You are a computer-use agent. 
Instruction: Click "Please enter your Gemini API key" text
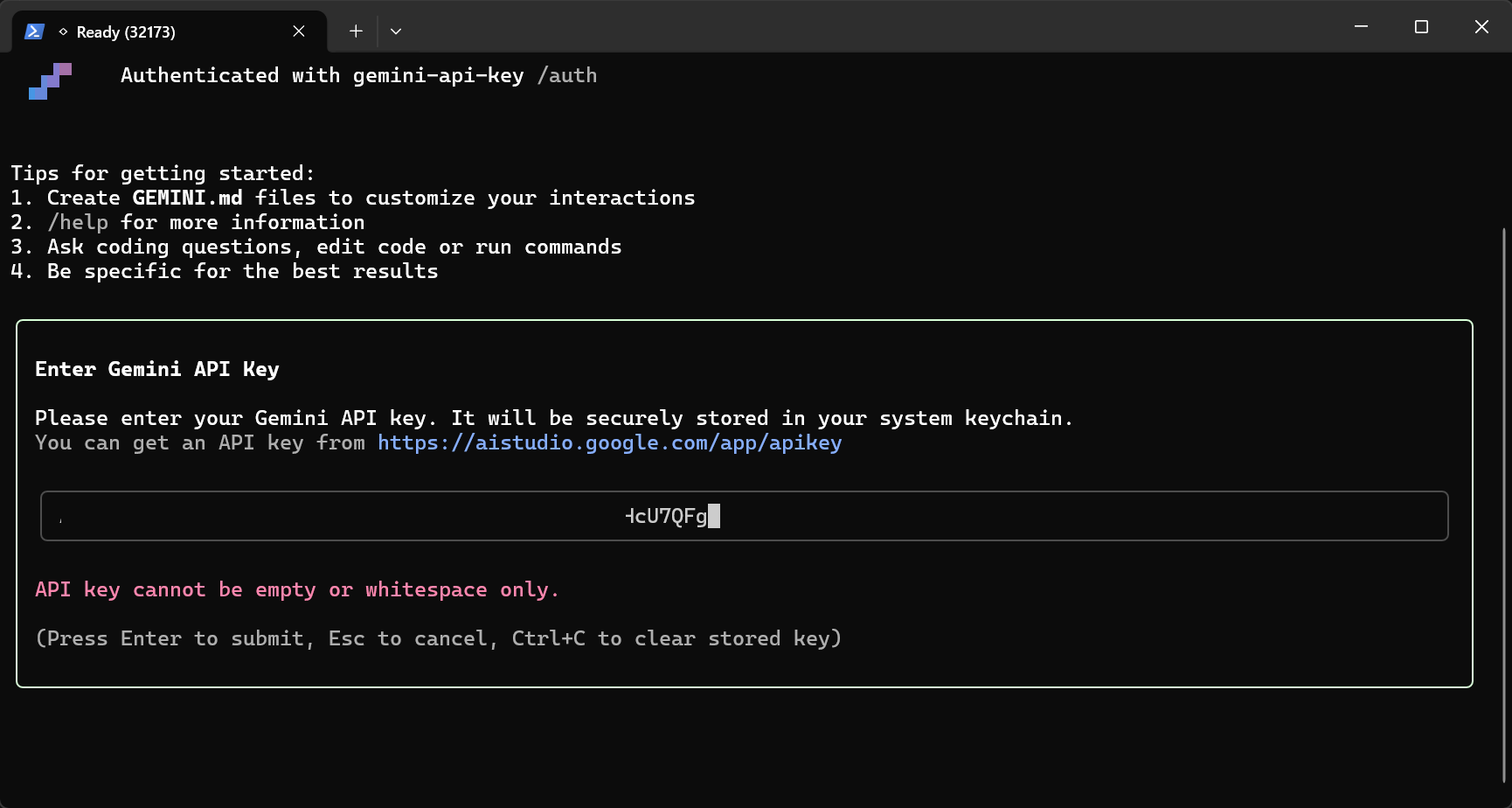pyautogui.click(x=554, y=418)
